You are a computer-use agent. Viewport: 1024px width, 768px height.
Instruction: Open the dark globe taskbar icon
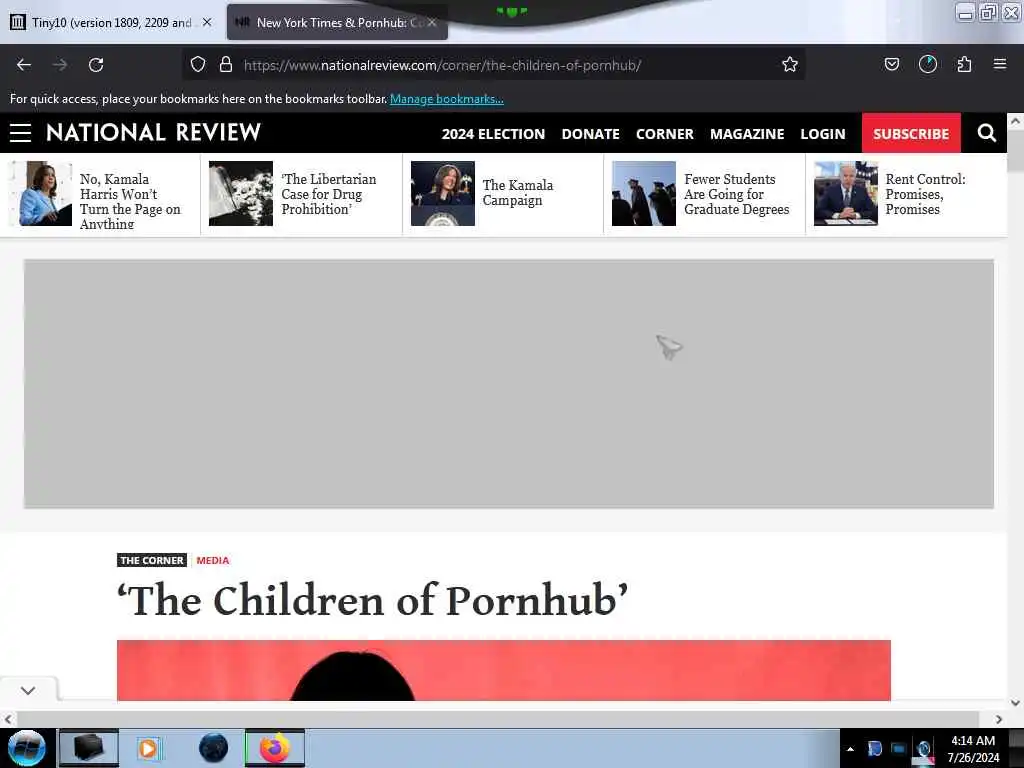point(213,748)
